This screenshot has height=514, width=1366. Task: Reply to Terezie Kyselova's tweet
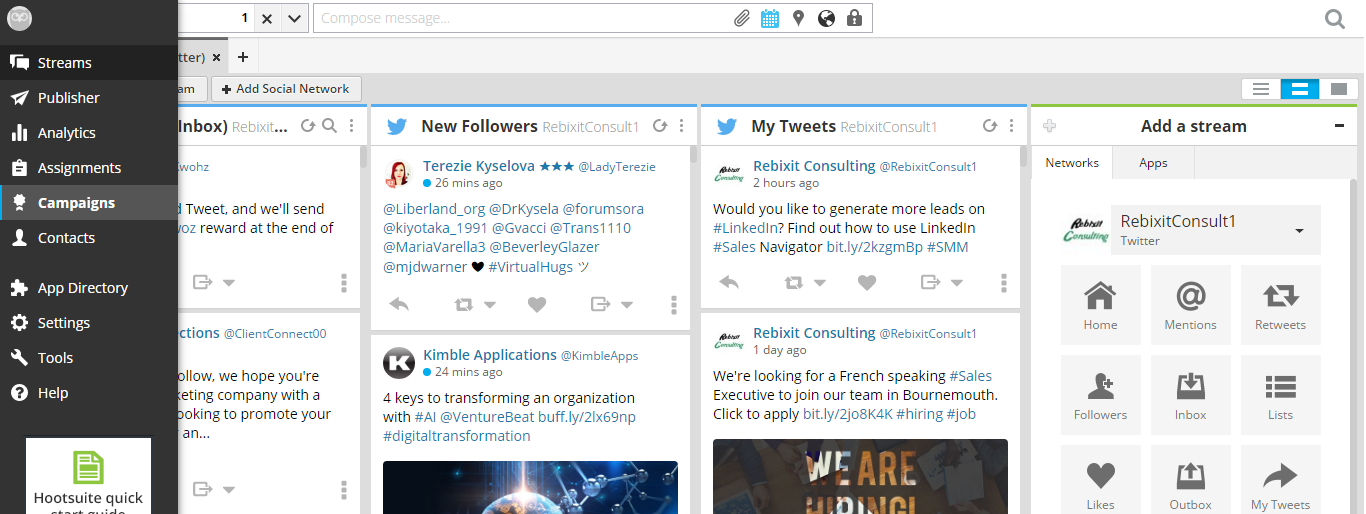[x=399, y=304]
